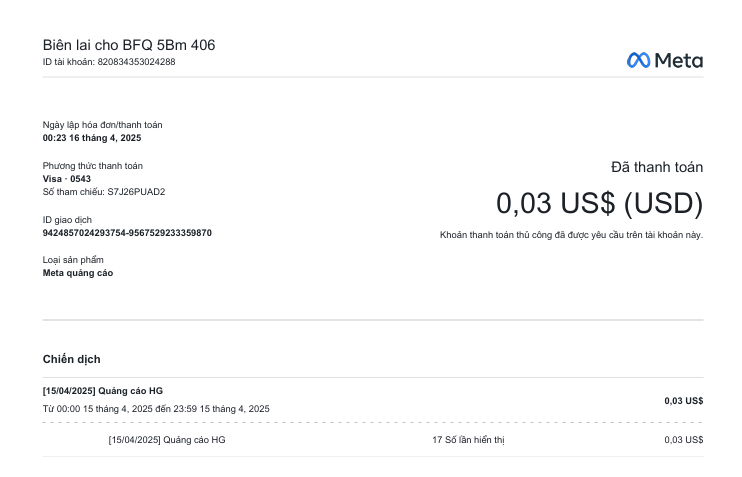This screenshot has height=477, width=742.
Task: Click the ID giao dịch label
Action: 67,219
